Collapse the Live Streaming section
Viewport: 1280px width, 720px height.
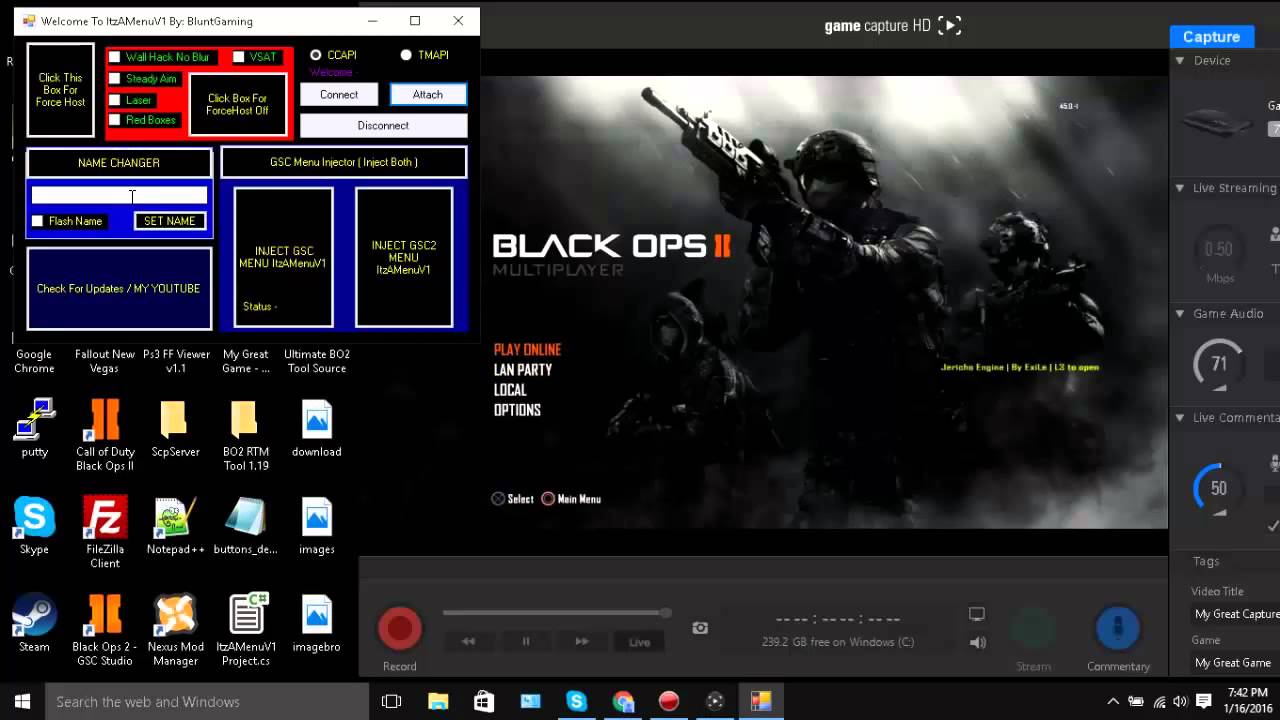pos(1180,188)
